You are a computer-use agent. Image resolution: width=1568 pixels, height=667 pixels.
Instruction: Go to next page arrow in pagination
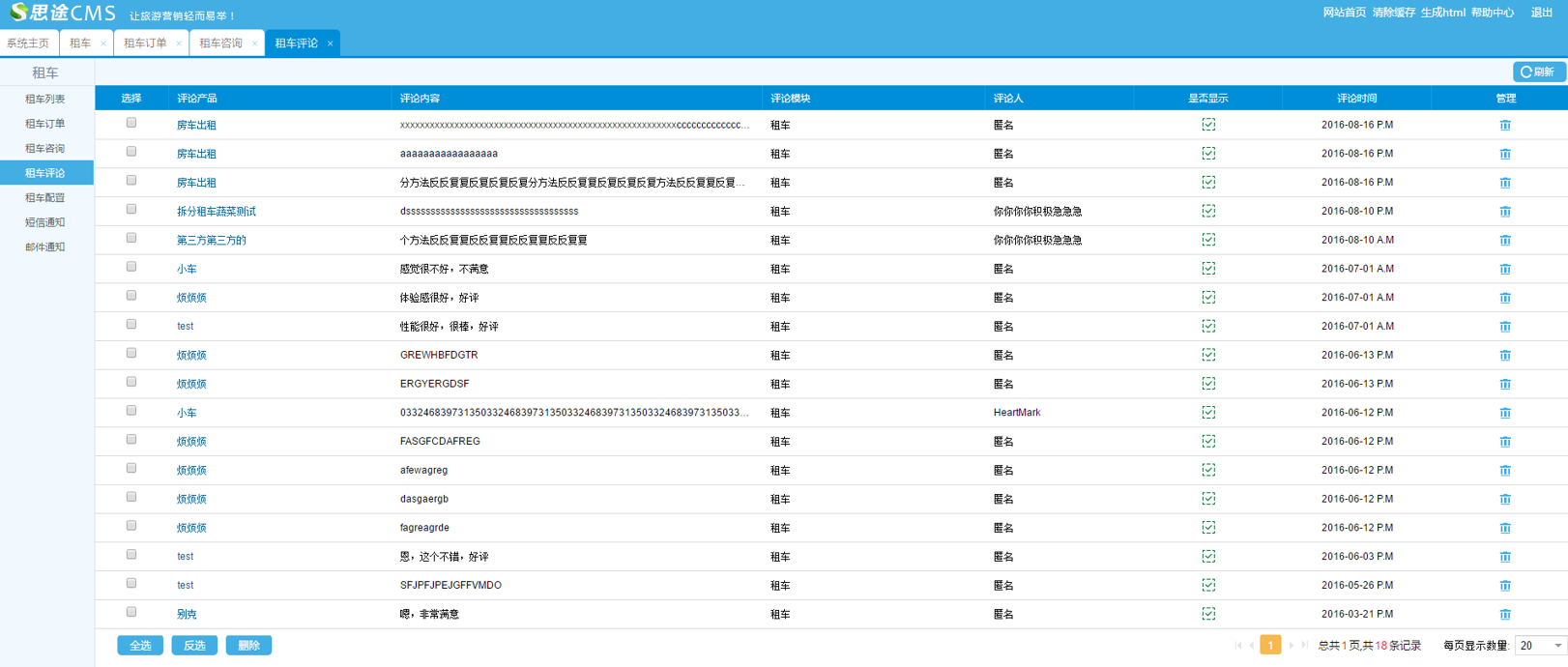(x=1292, y=646)
